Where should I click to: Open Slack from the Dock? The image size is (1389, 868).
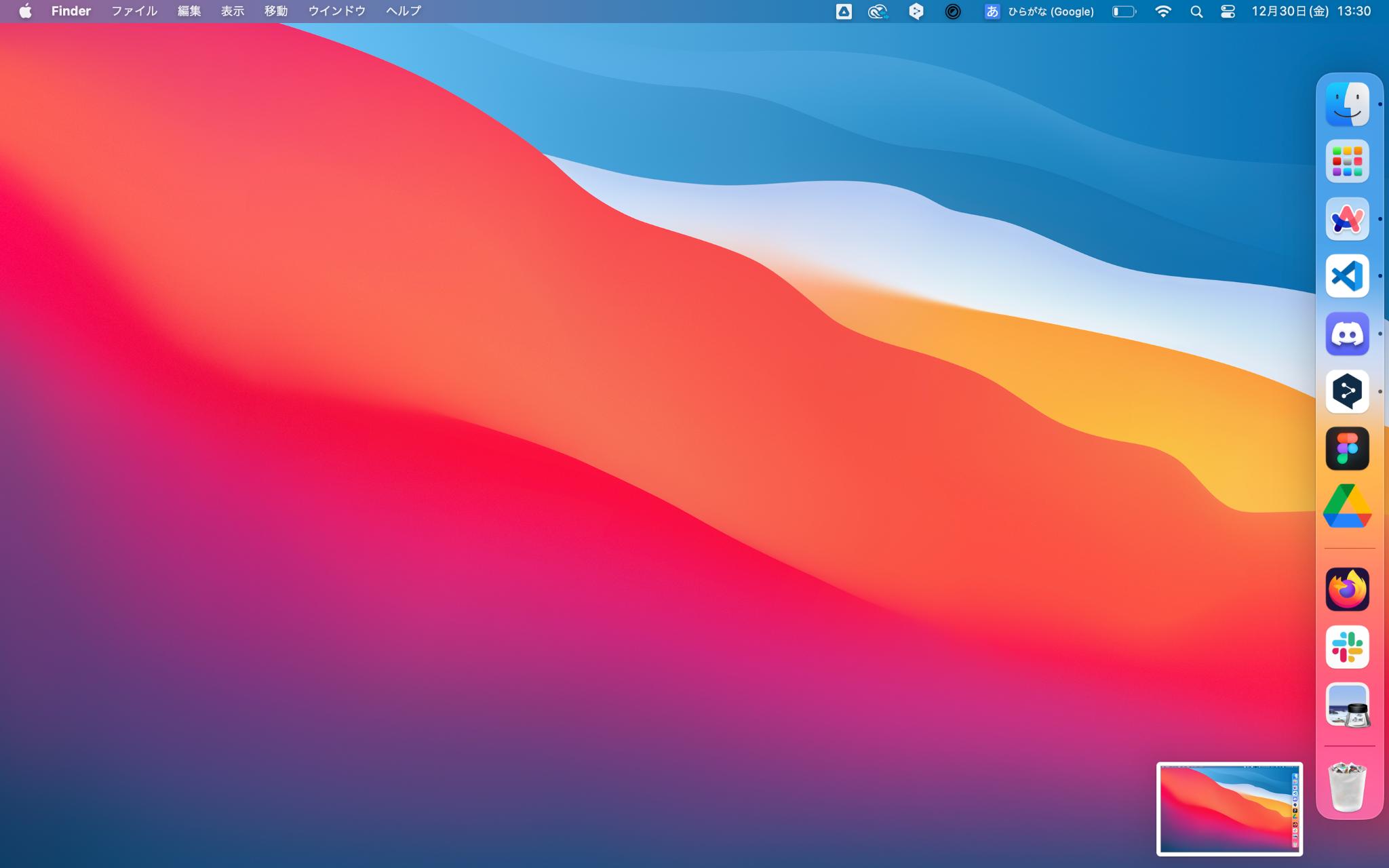pyautogui.click(x=1347, y=647)
